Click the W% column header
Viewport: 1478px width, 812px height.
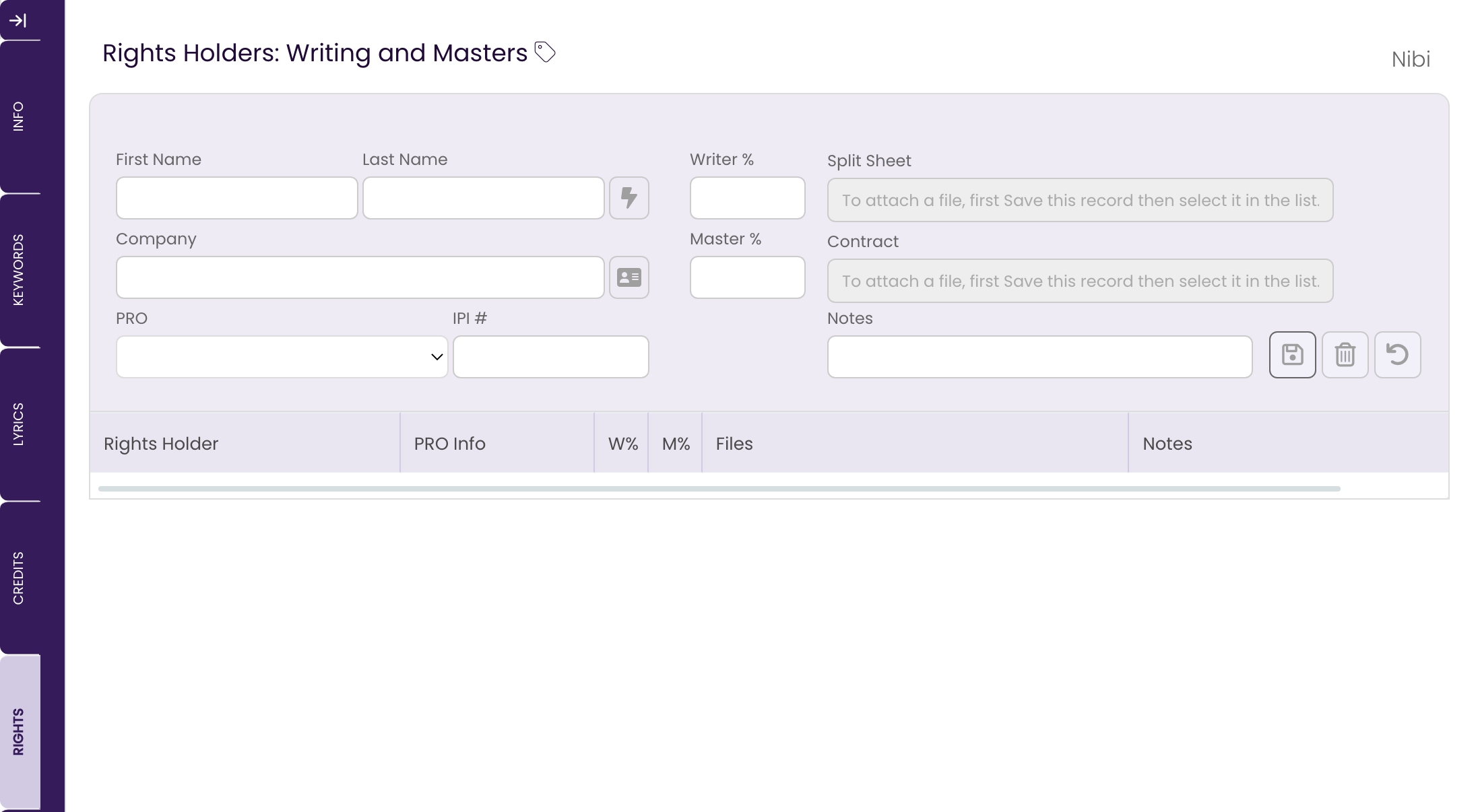pos(622,443)
